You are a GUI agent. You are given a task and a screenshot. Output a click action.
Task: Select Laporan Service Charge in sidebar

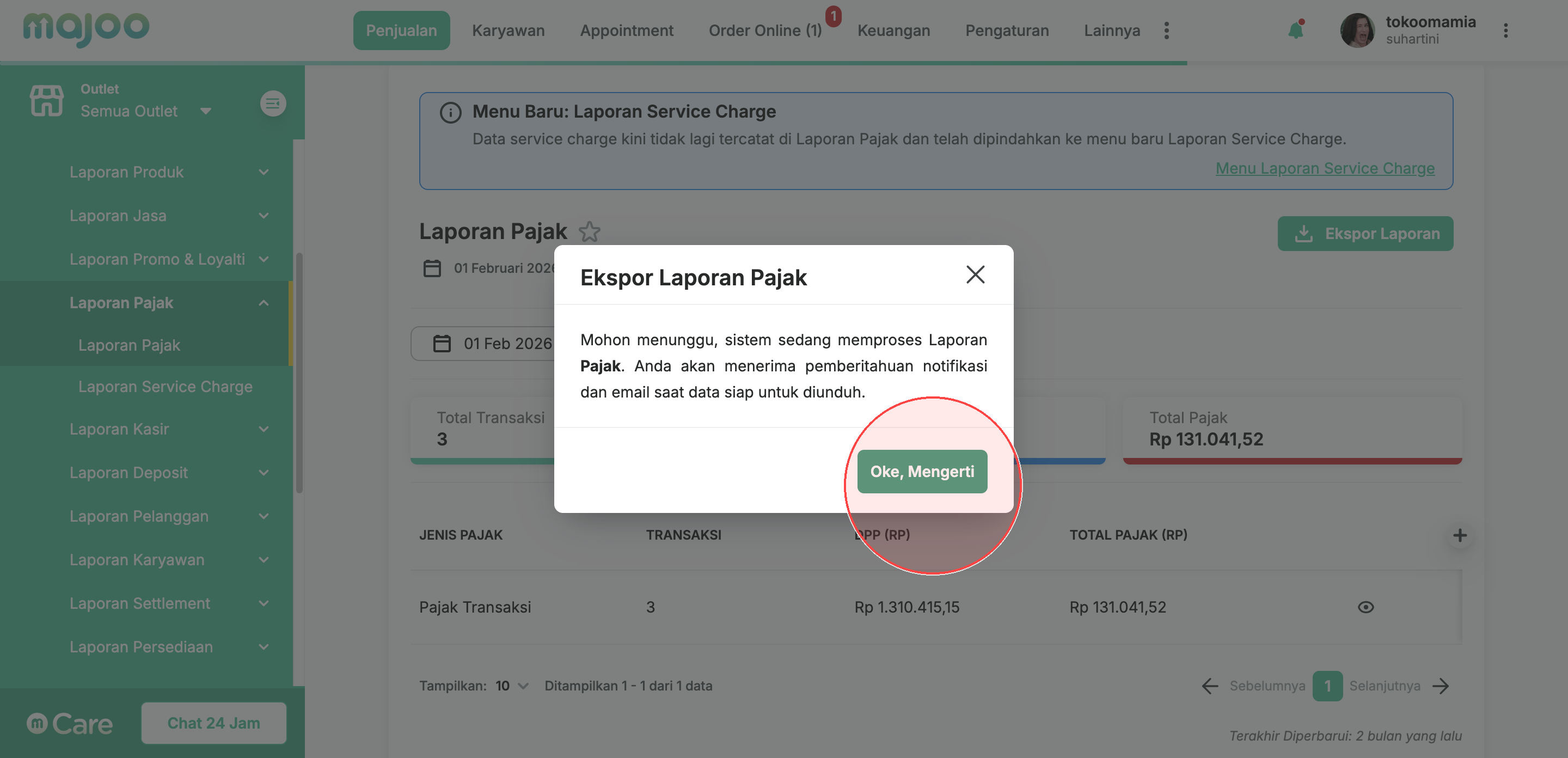click(165, 387)
